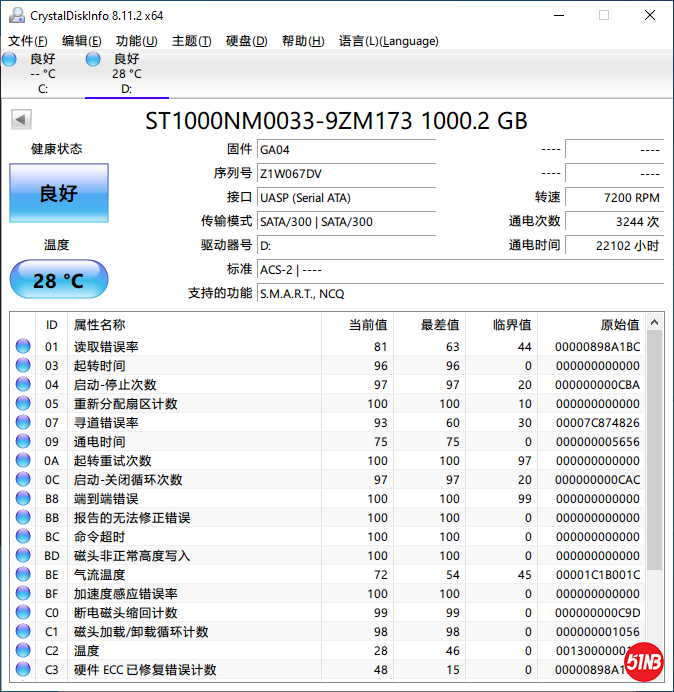674x692 pixels.
Task: Click the C: drive status orb icon
Action: click(x=10, y=59)
